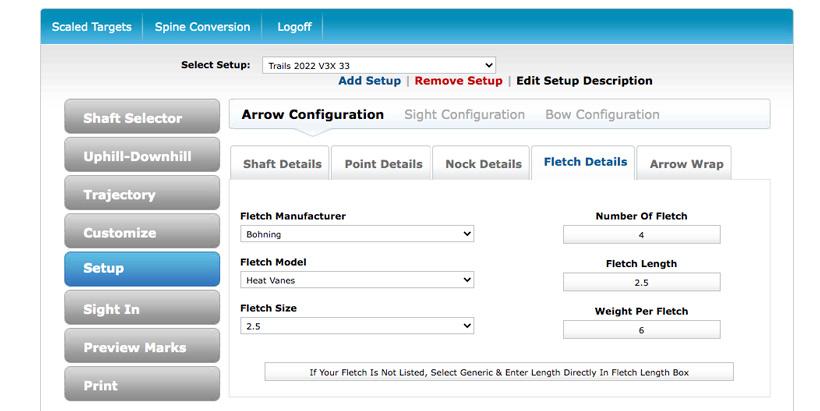
Task: Click the Add Setup link
Action: (x=369, y=81)
